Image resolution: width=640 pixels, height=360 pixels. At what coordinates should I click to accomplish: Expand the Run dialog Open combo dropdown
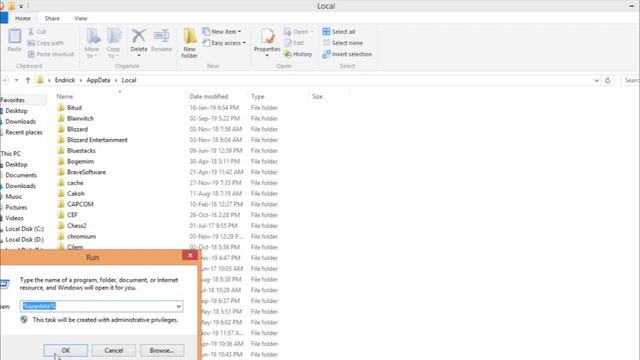(x=179, y=306)
